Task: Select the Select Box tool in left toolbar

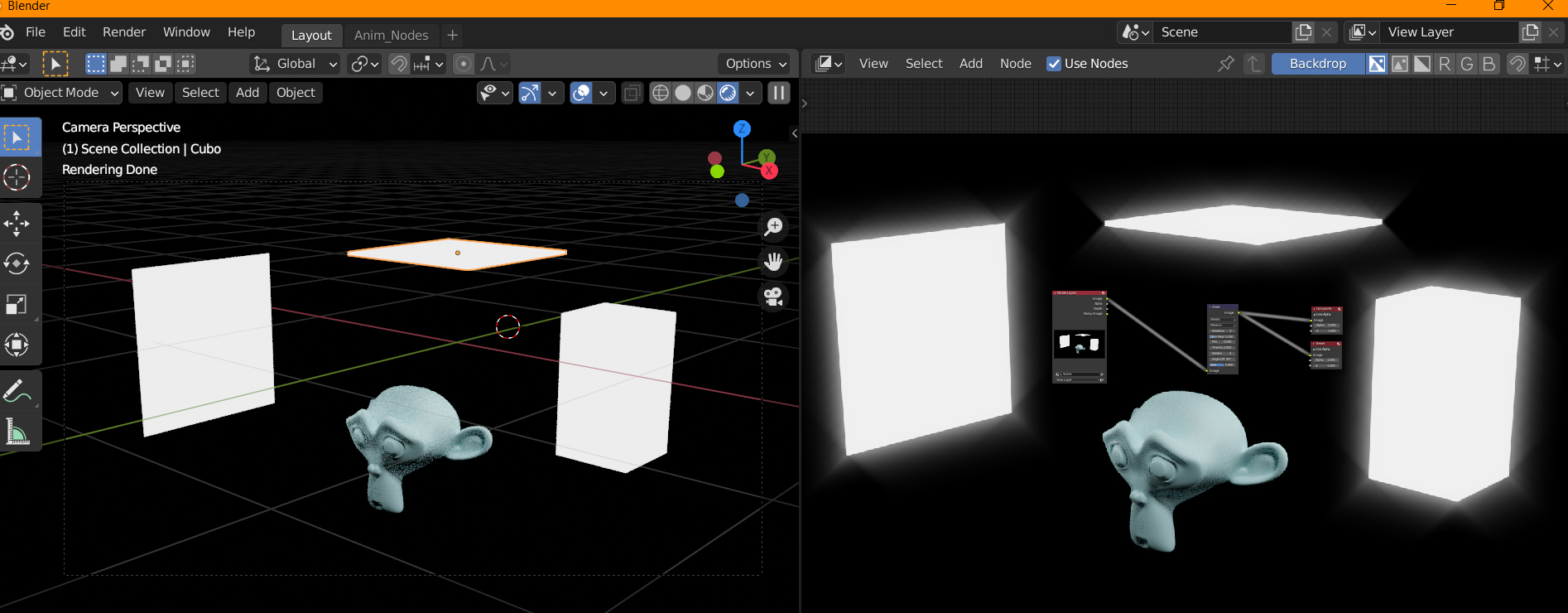Action: [17, 138]
